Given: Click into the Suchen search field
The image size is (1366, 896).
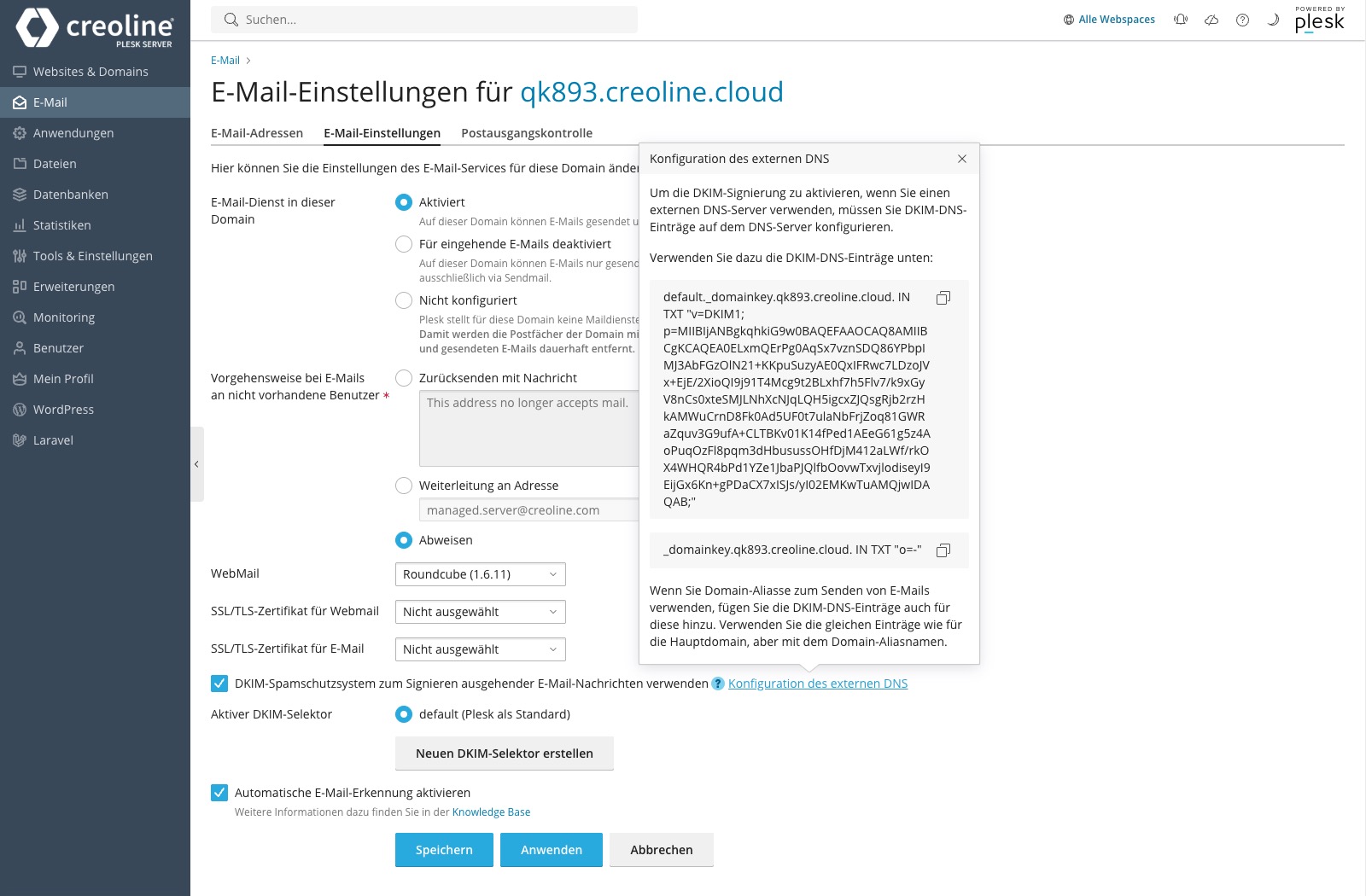Looking at the screenshot, I should (x=424, y=20).
